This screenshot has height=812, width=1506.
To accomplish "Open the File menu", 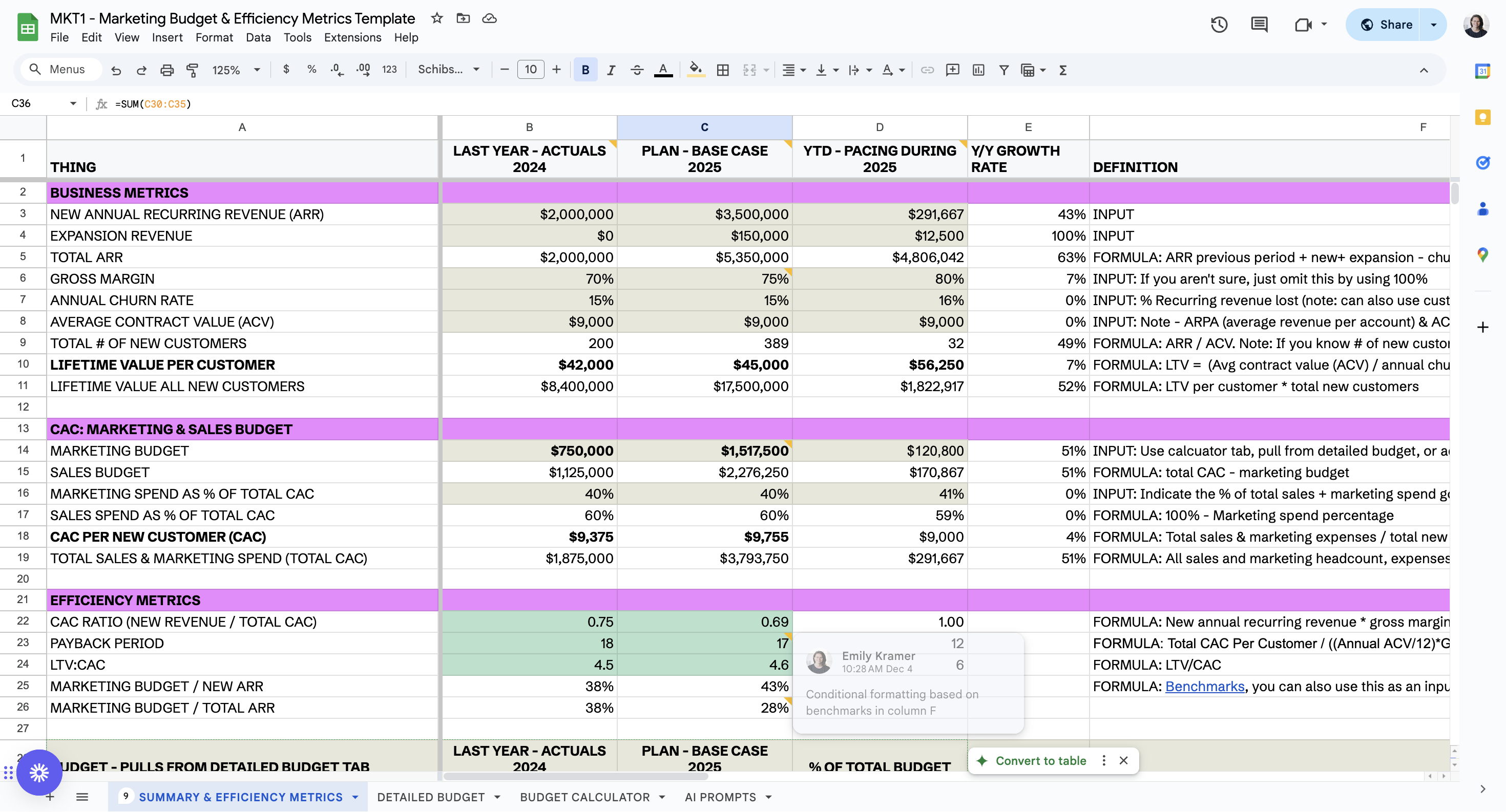I will 59,37.
